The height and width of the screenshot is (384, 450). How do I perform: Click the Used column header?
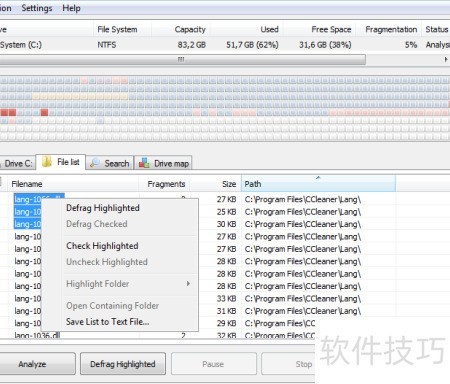[x=247, y=29]
